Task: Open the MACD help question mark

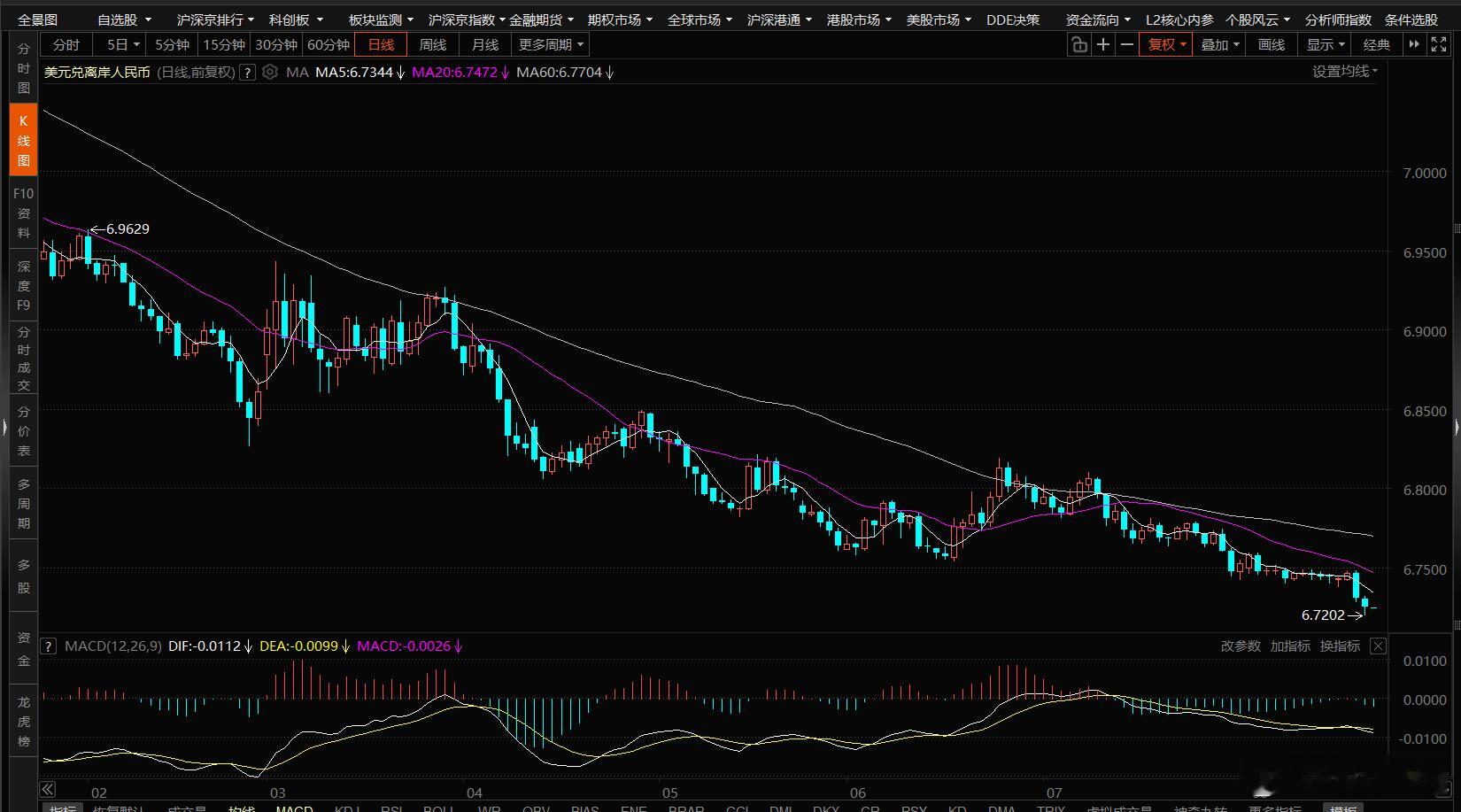Action: pyautogui.click(x=49, y=646)
